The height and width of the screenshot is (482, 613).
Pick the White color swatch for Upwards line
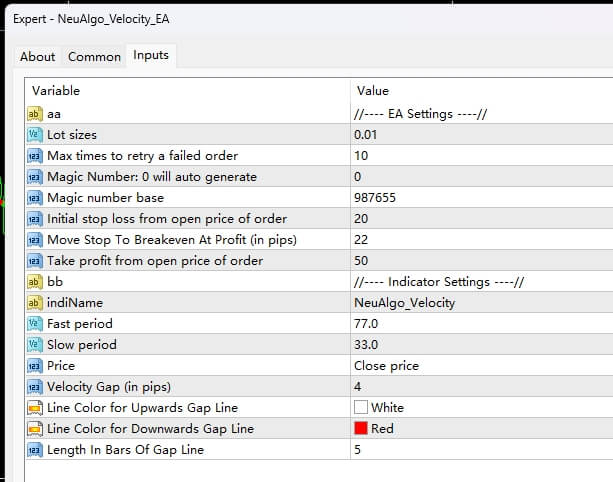click(x=361, y=407)
